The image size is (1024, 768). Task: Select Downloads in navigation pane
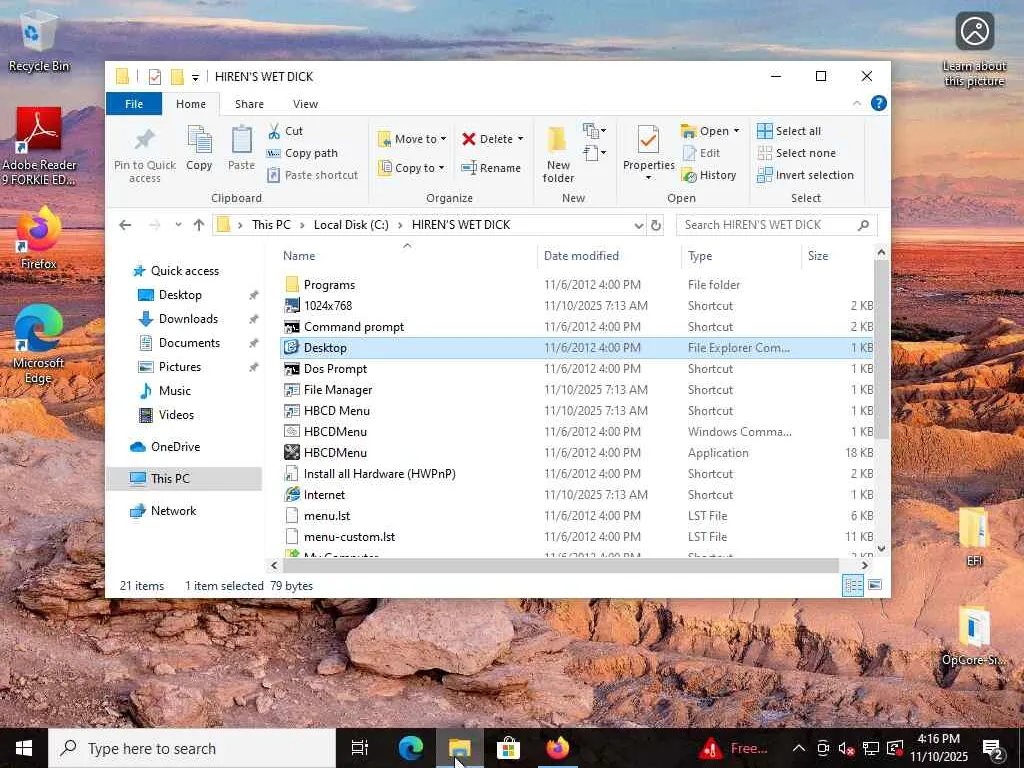188,319
